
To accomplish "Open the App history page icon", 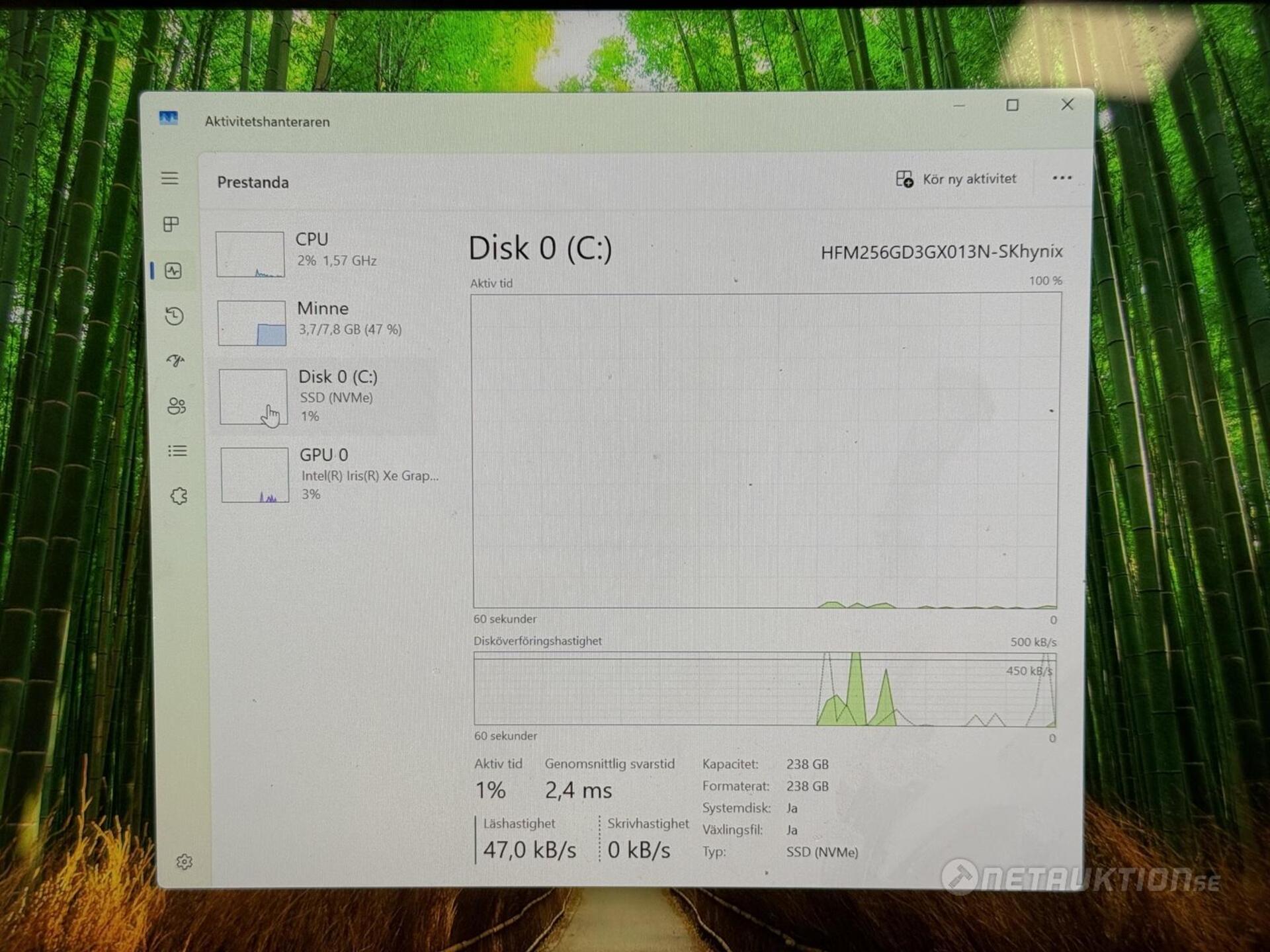I will tap(175, 316).
